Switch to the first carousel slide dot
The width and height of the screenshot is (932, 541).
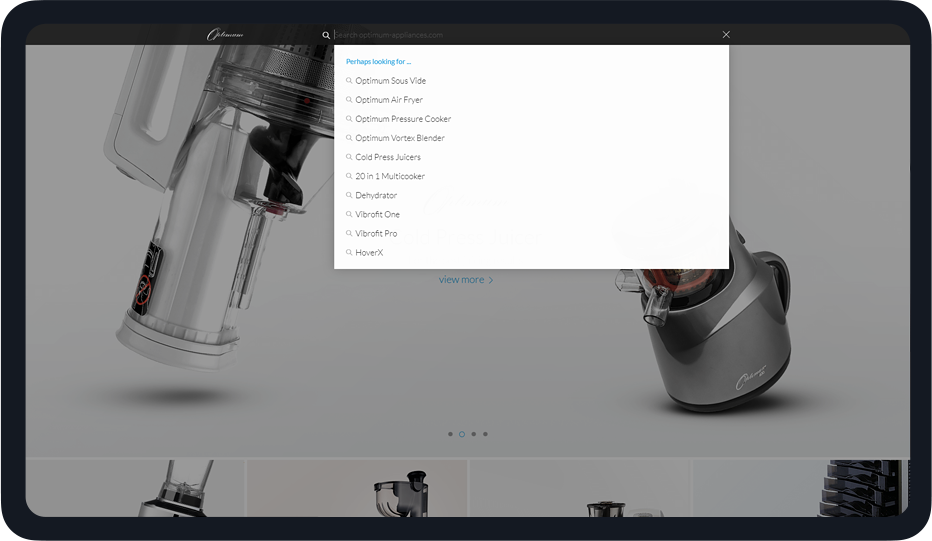tap(450, 434)
